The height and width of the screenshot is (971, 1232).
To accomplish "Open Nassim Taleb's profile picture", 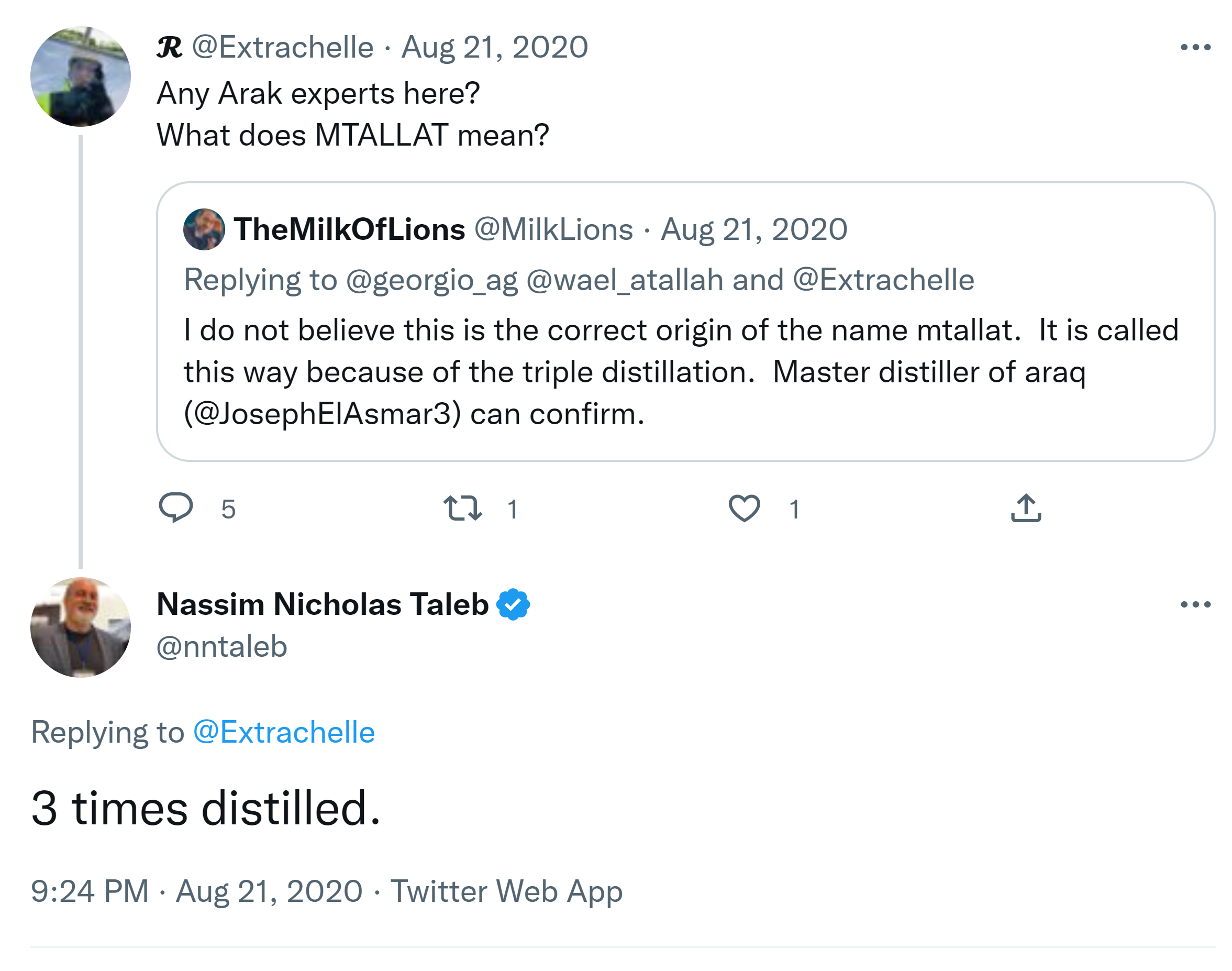I will [x=80, y=627].
